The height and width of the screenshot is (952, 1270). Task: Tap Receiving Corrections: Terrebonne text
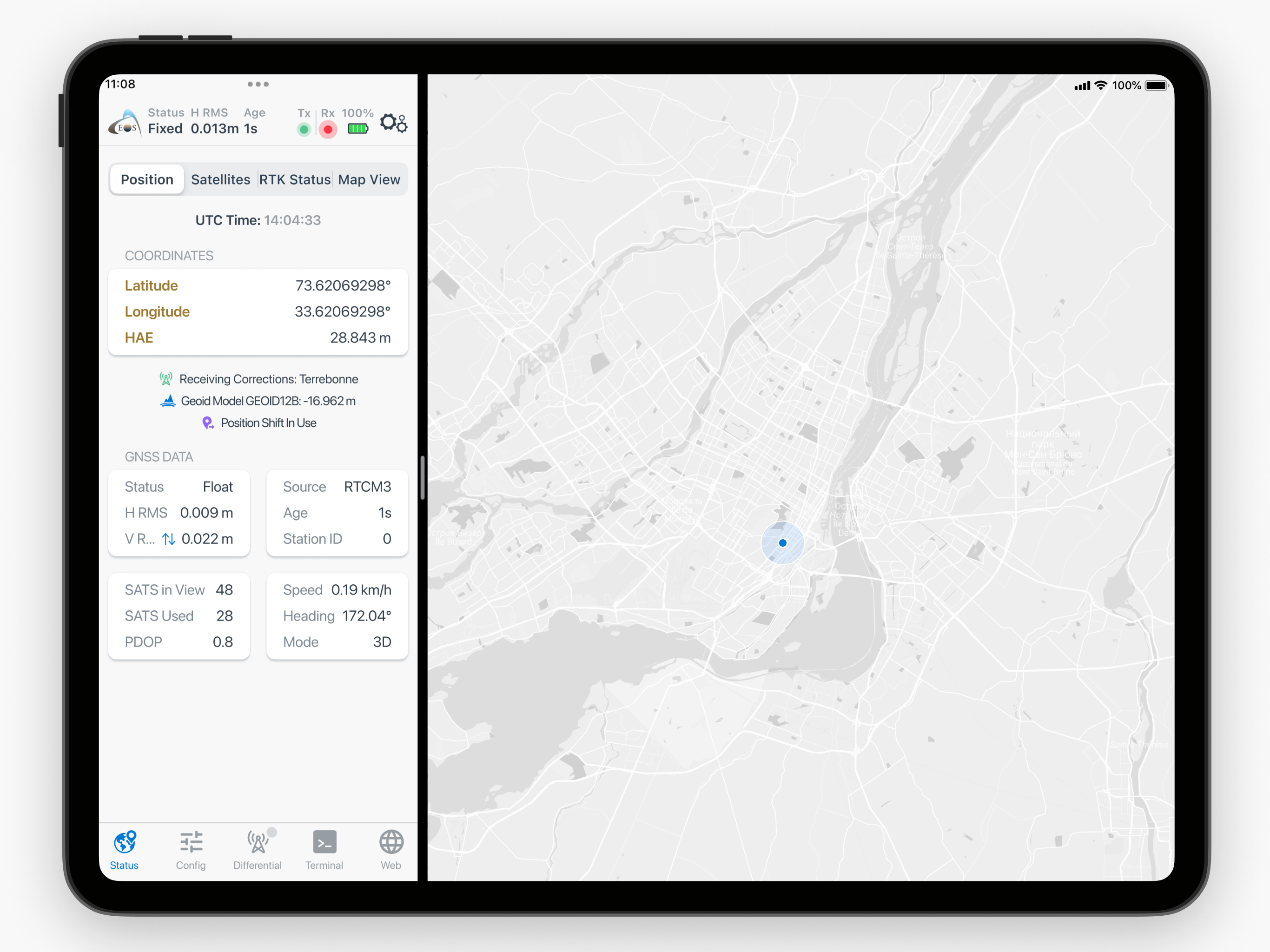pyautogui.click(x=268, y=379)
